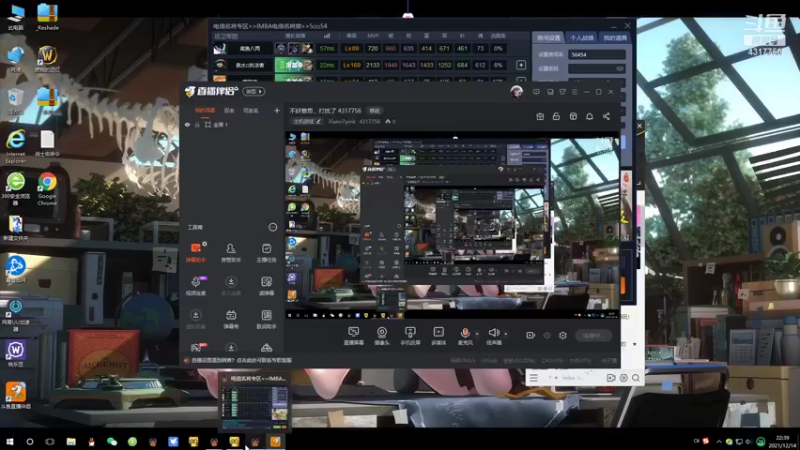Click the video icon in small bottom-right window
Screen dimensions: 800x450
click(611, 378)
